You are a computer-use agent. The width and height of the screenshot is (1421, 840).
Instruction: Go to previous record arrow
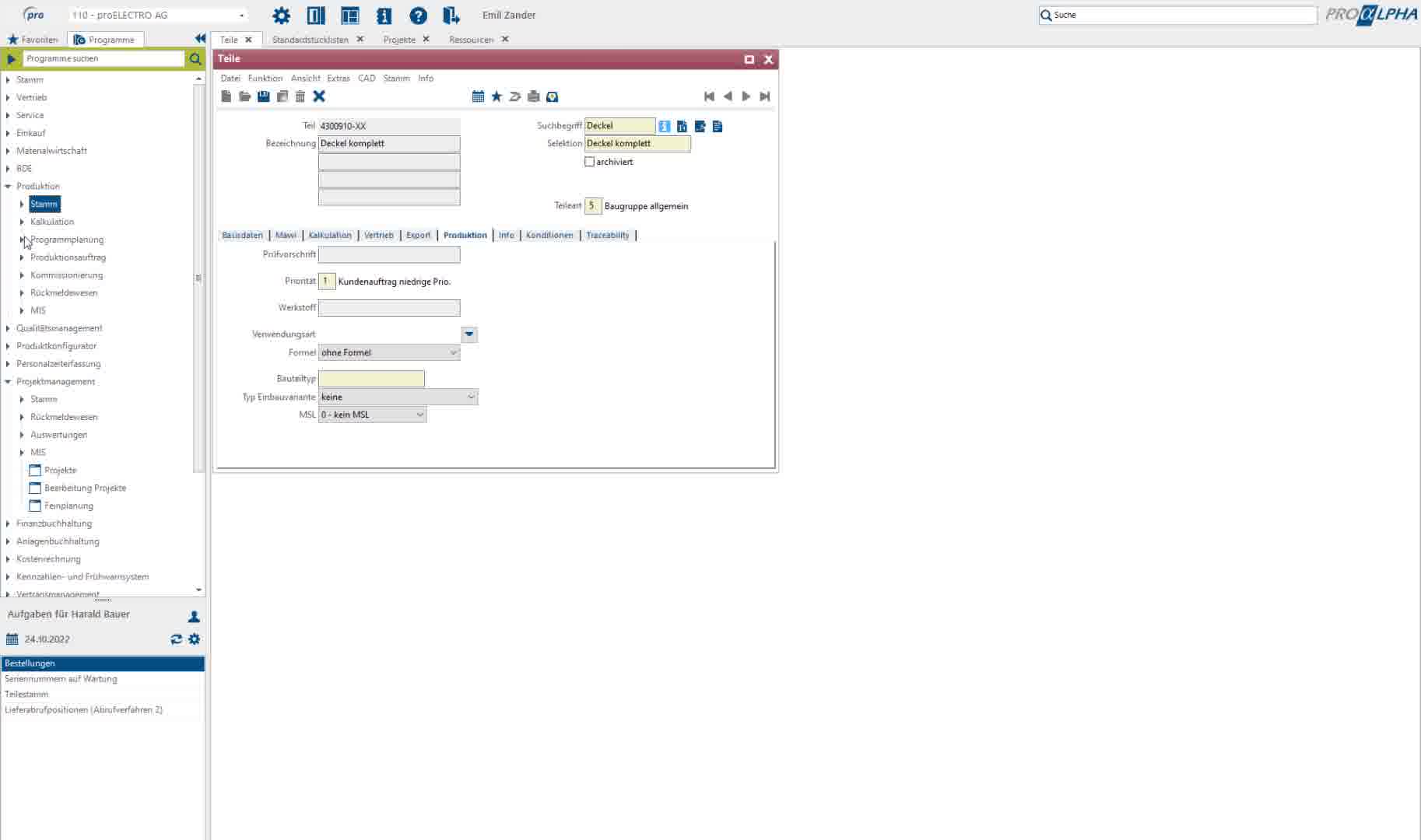pos(728,96)
